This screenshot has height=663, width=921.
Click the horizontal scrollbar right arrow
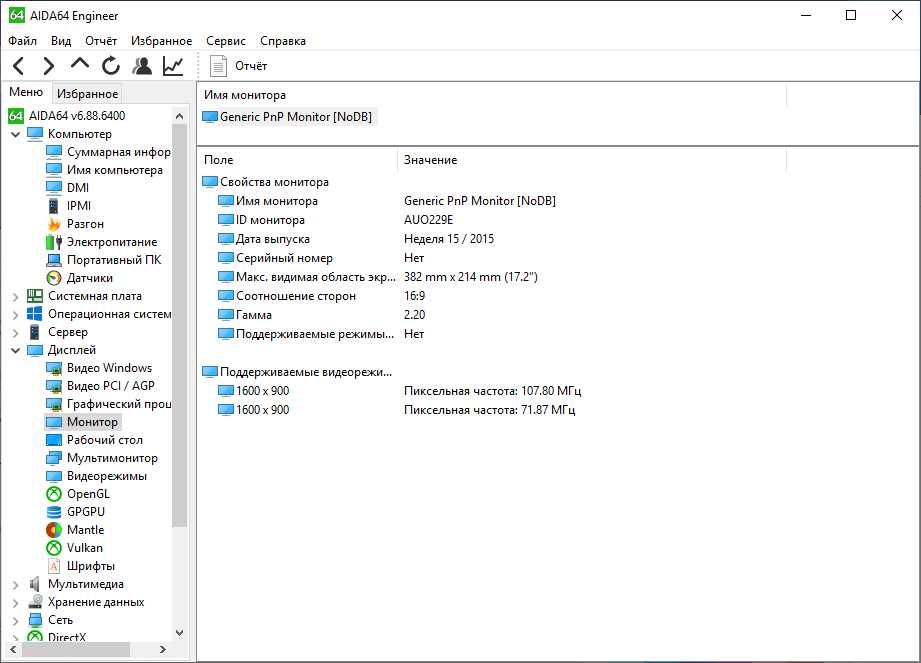click(x=163, y=649)
